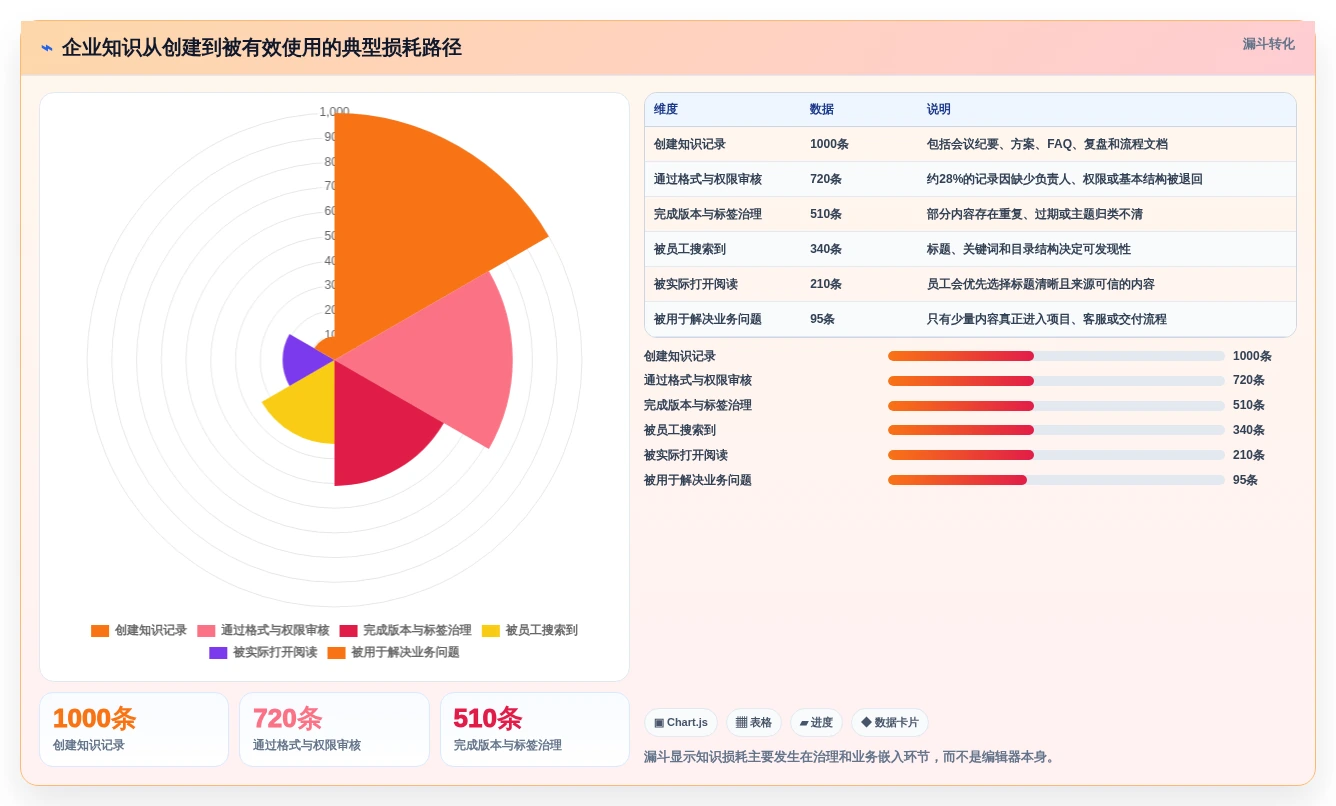
Task: Toggle 被员工搜索到 legend entry
Action: (x=529, y=631)
